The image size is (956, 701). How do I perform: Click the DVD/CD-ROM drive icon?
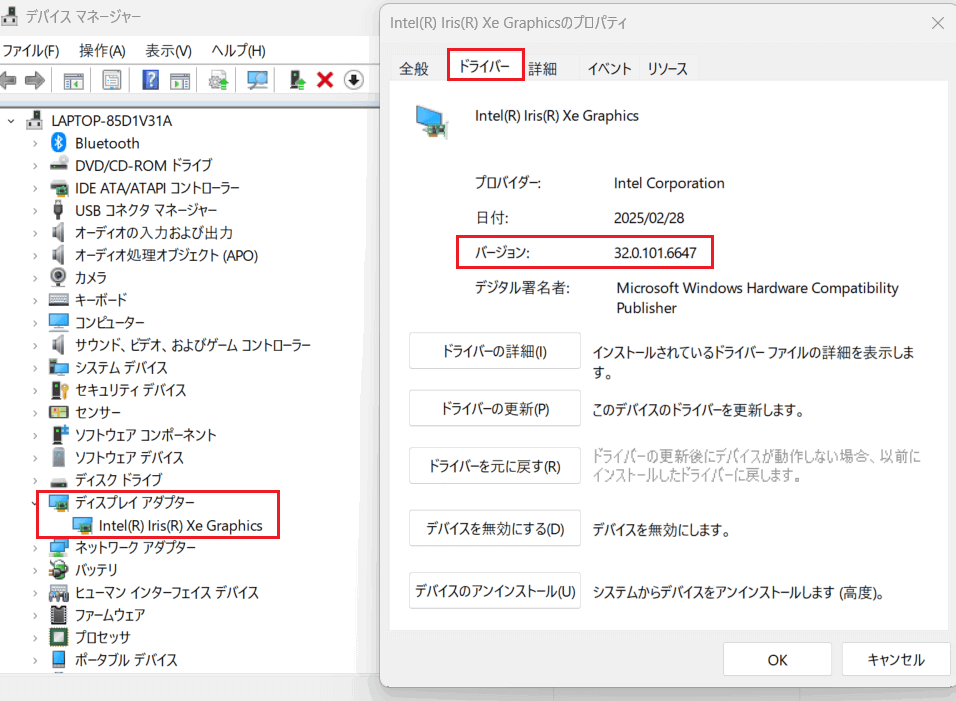(x=59, y=165)
